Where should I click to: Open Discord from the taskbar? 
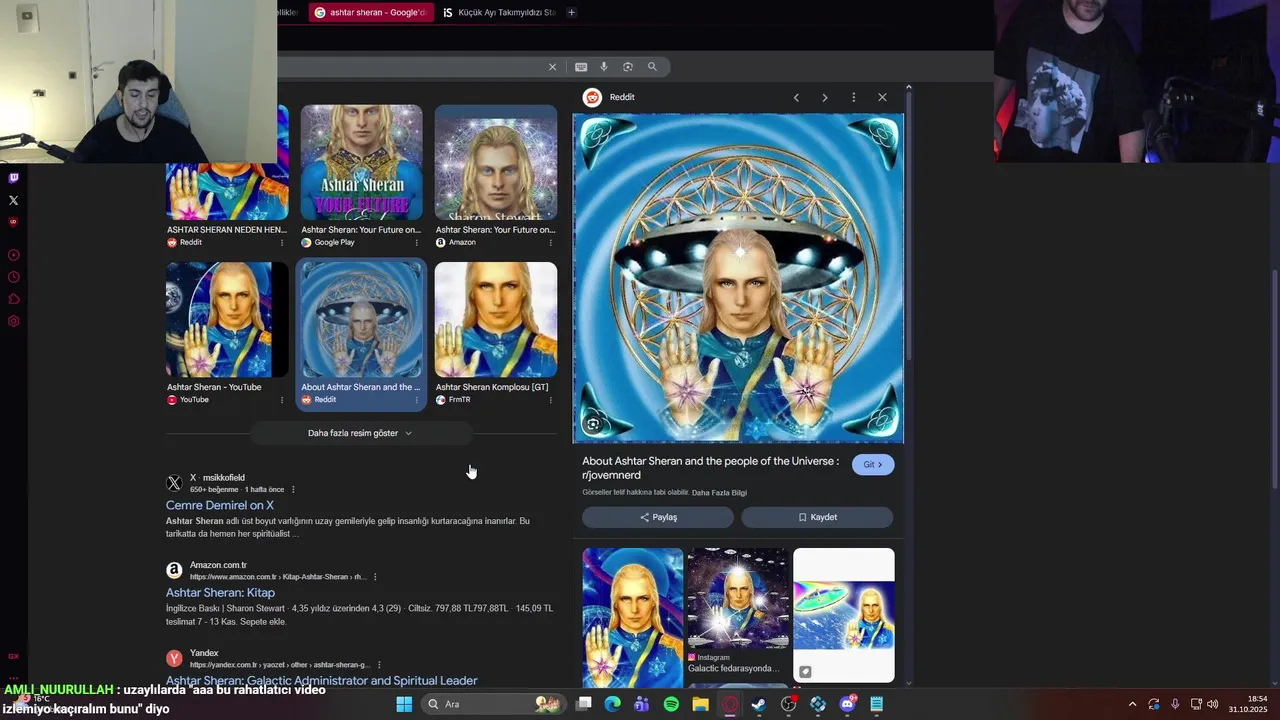847,704
